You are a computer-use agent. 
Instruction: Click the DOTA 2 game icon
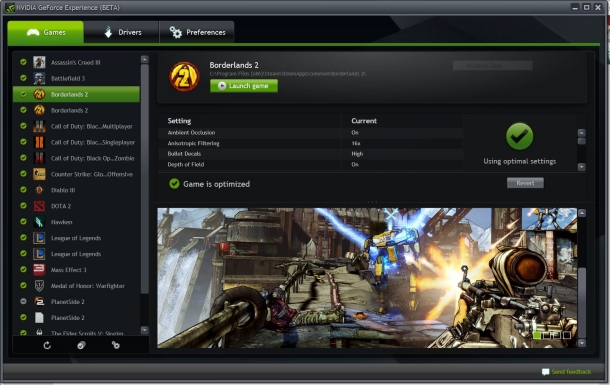(39, 206)
